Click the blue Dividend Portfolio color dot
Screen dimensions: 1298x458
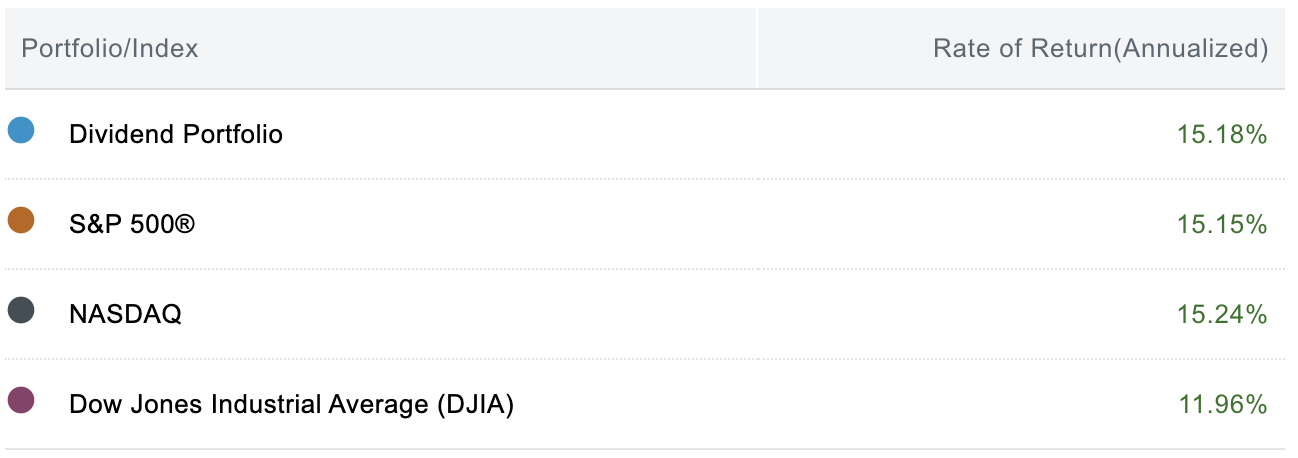tap(21, 130)
